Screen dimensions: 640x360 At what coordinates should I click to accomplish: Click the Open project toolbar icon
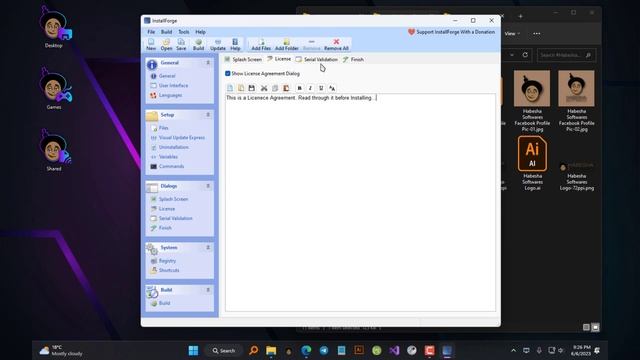pyautogui.click(x=166, y=44)
